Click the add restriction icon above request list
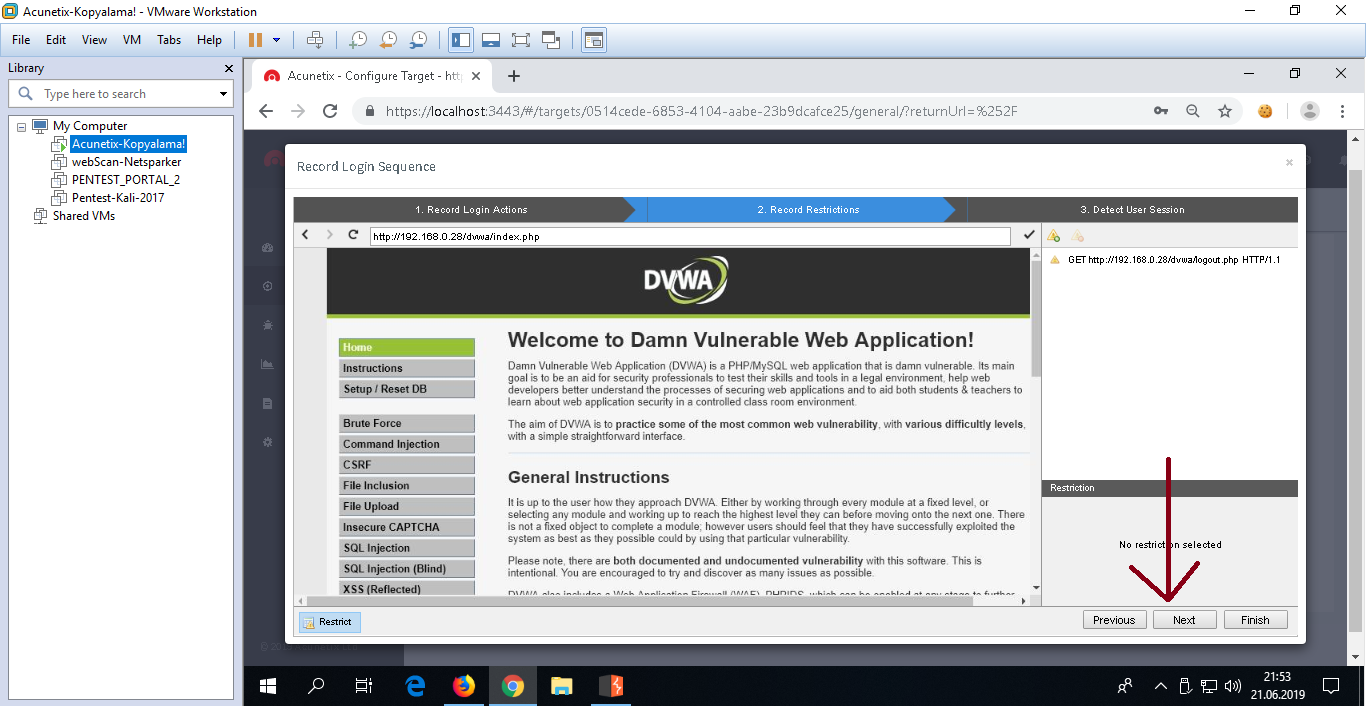This screenshot has width=1366, height=706. pos(1053,236)
